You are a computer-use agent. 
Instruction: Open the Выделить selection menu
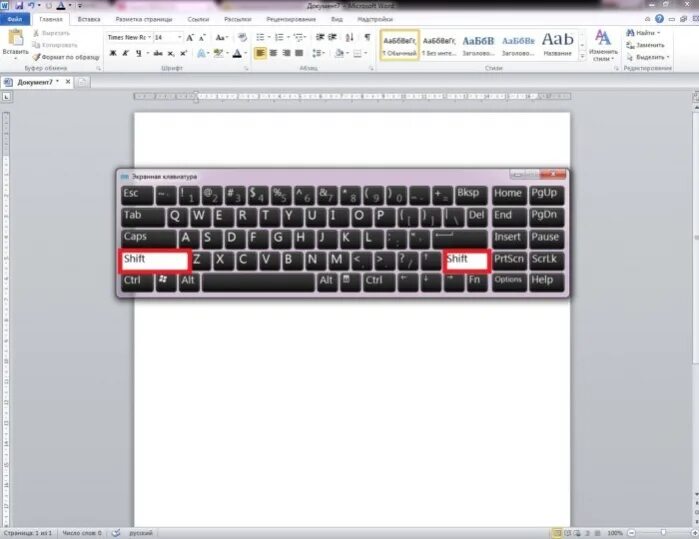(x=648, y=57)
